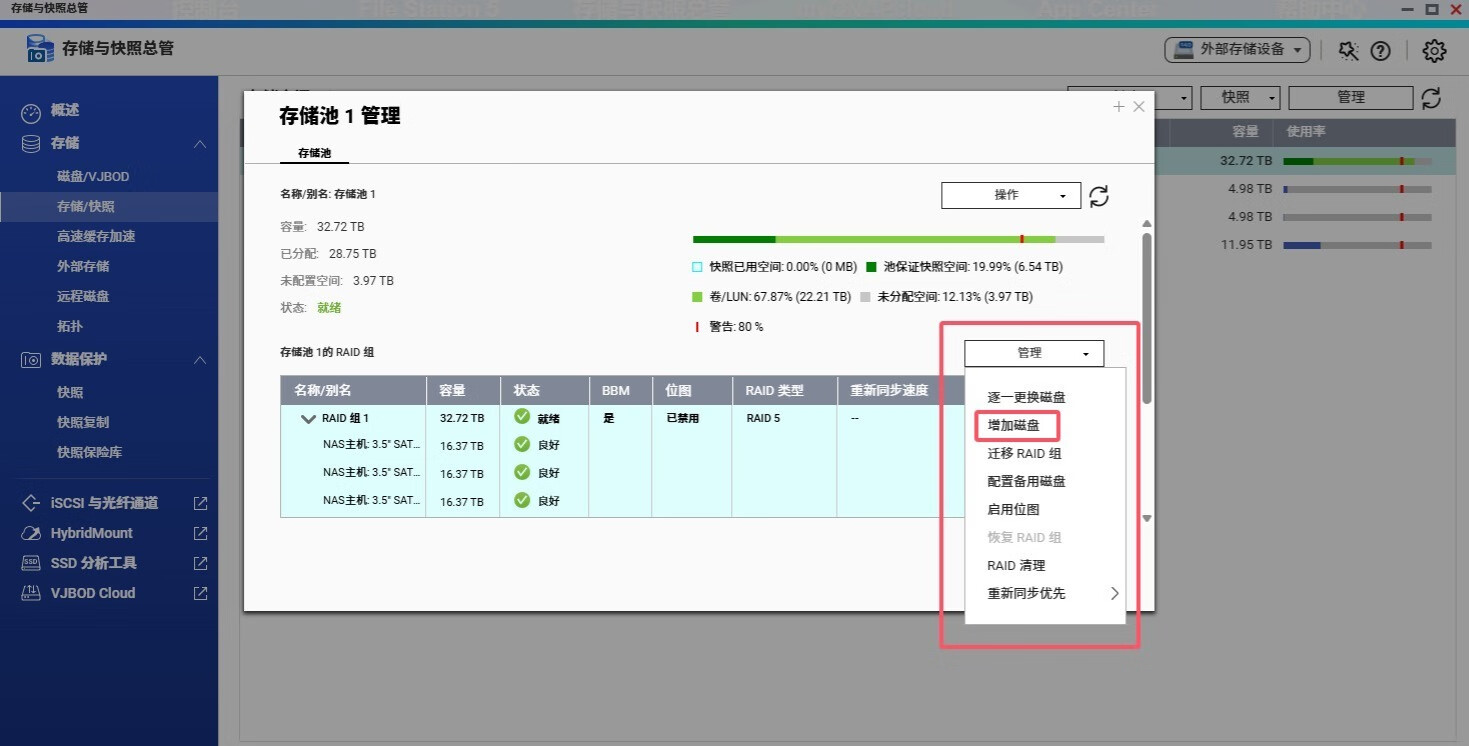The image size is (1469, 746).
Task: Open external link icon beside VJBOD Cloud
Action: [x=200, y=593]
